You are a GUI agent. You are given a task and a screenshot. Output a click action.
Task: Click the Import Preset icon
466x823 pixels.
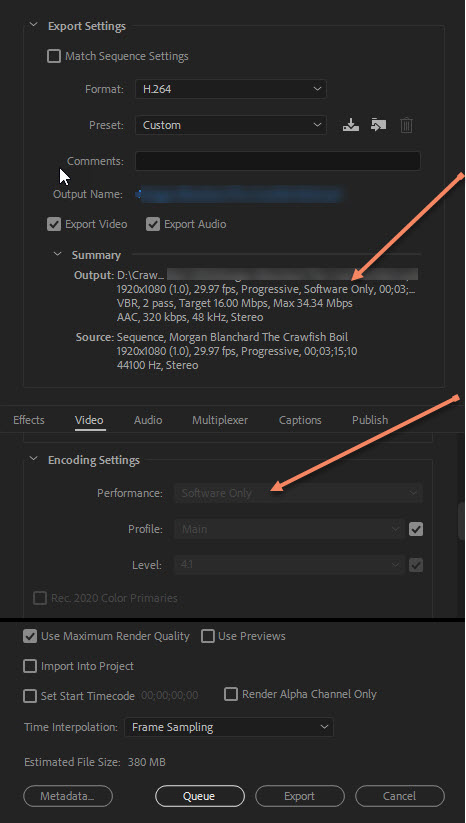tap(378, 125)
